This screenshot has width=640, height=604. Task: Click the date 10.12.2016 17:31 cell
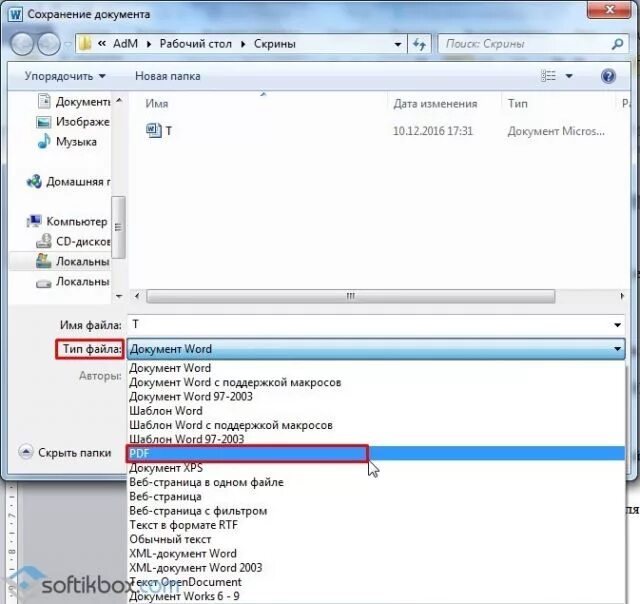coord(433,131)
